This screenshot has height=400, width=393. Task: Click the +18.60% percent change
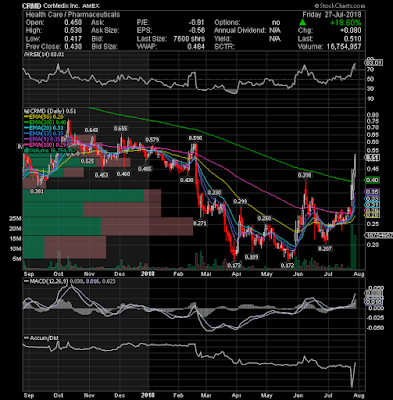click(345, 23)
